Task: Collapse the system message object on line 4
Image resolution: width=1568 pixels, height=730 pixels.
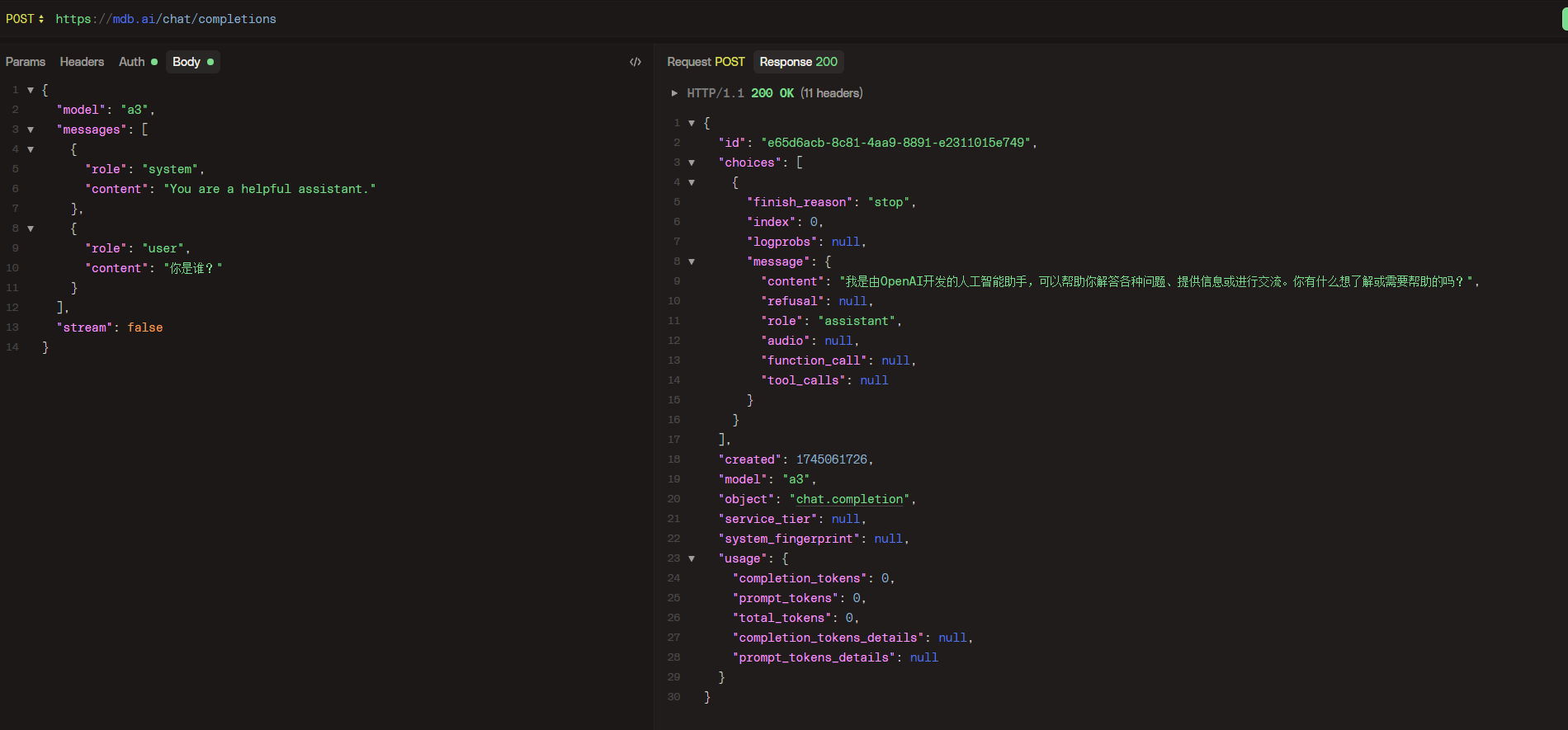Action: pos(31,149)
